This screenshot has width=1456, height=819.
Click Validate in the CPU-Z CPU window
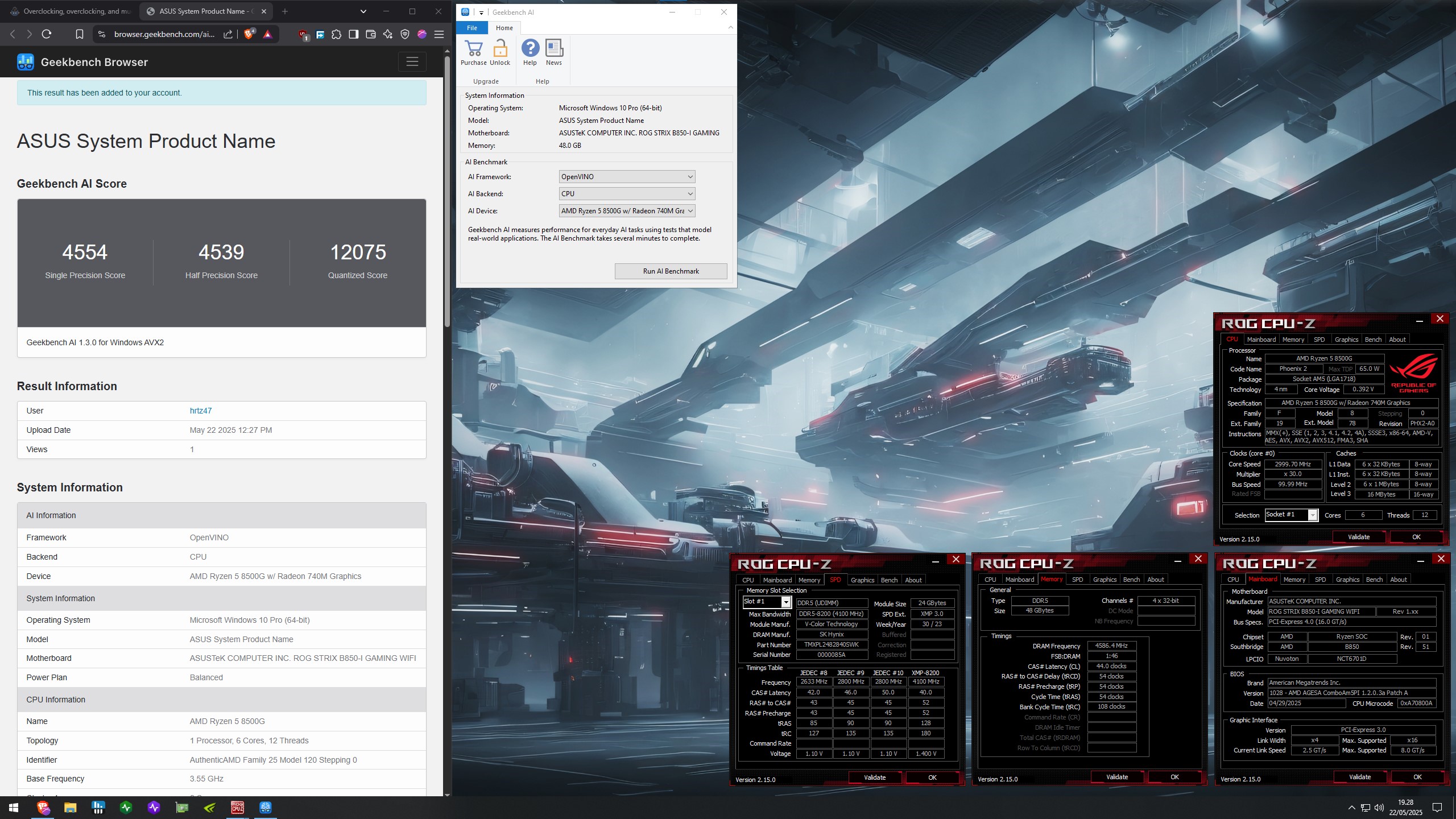click(1359, 537)
